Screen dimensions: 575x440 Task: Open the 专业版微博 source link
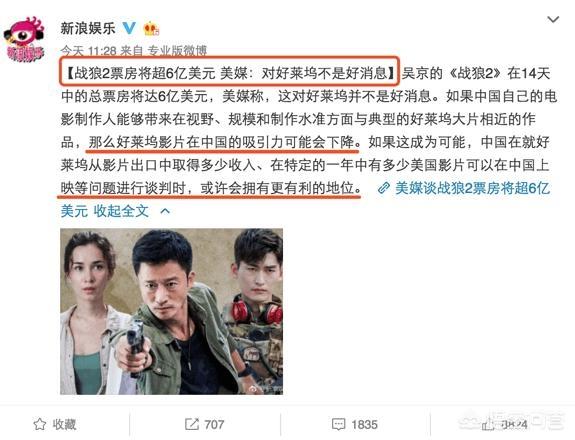tap(177, 51)
